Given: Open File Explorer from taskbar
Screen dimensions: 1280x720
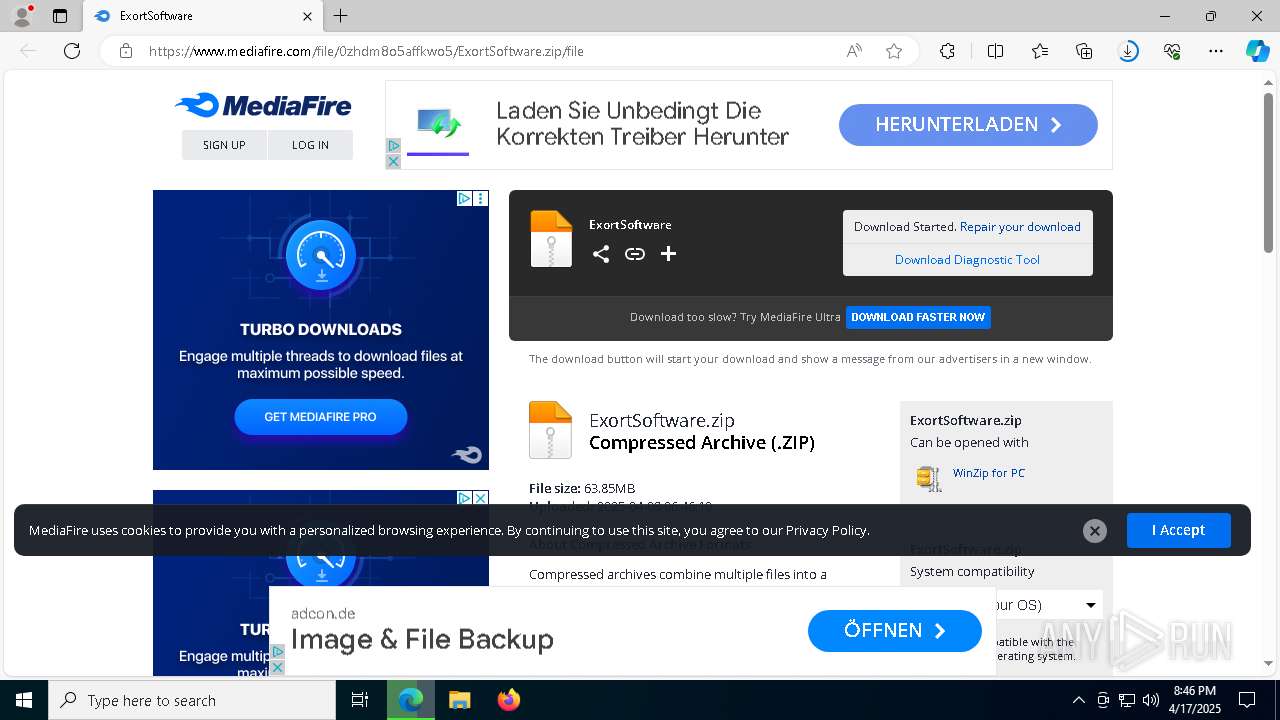Looking at the screenshot, I should 459,700.
